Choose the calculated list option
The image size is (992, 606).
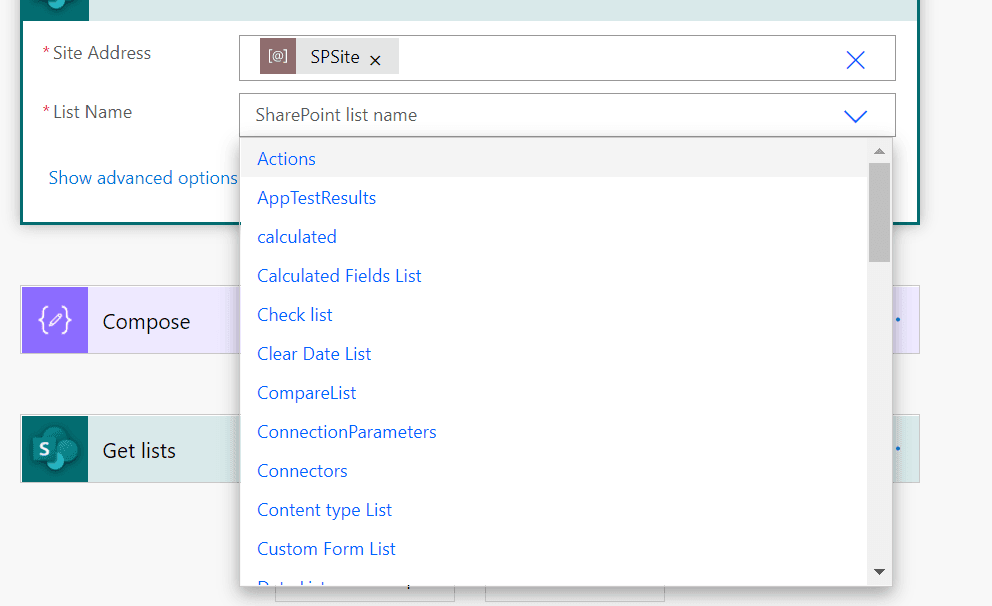pos(554,237)
